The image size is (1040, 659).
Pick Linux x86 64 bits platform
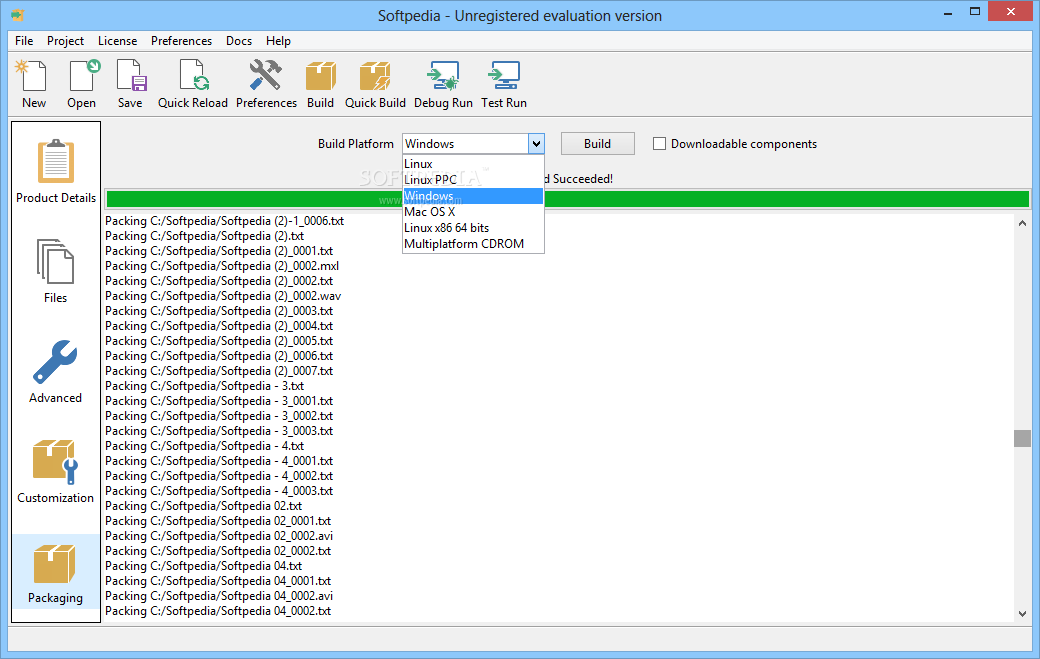[473, 227]
